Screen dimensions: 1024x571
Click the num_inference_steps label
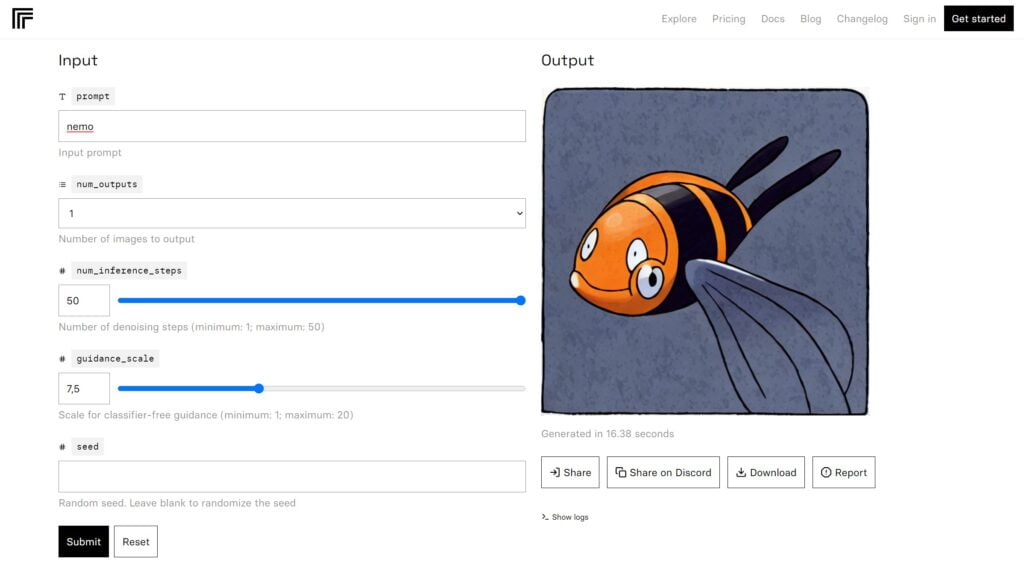pyautogui.click(x=129, y=270)
